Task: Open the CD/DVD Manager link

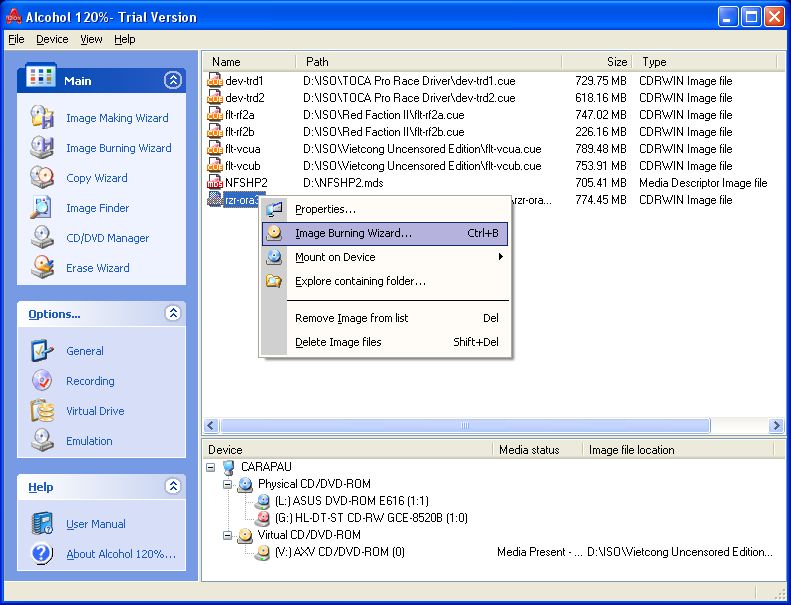Action: pyautogui.click(x=107, y=238)
